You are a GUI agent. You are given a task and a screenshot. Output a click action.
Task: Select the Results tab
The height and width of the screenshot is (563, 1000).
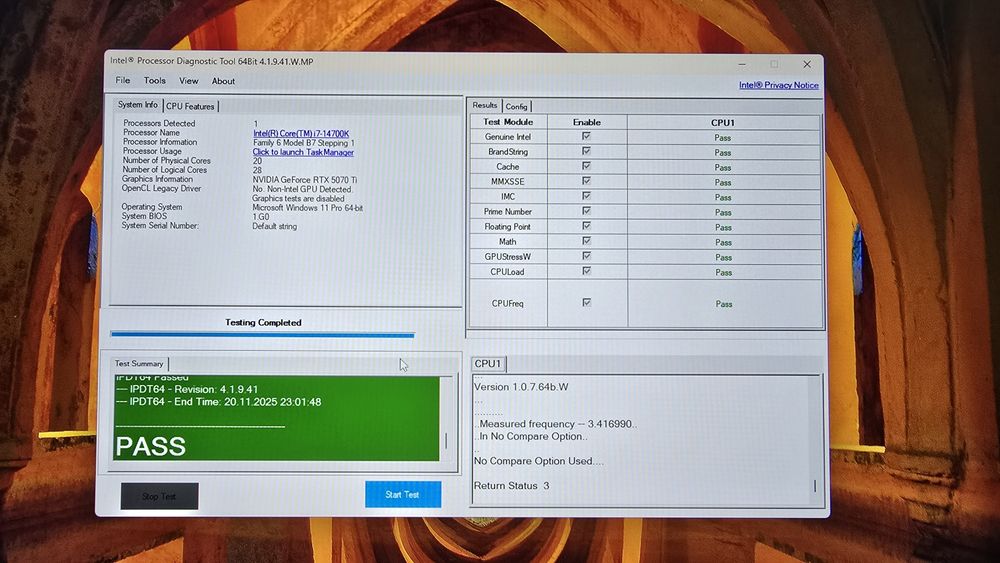coord(485,105)
